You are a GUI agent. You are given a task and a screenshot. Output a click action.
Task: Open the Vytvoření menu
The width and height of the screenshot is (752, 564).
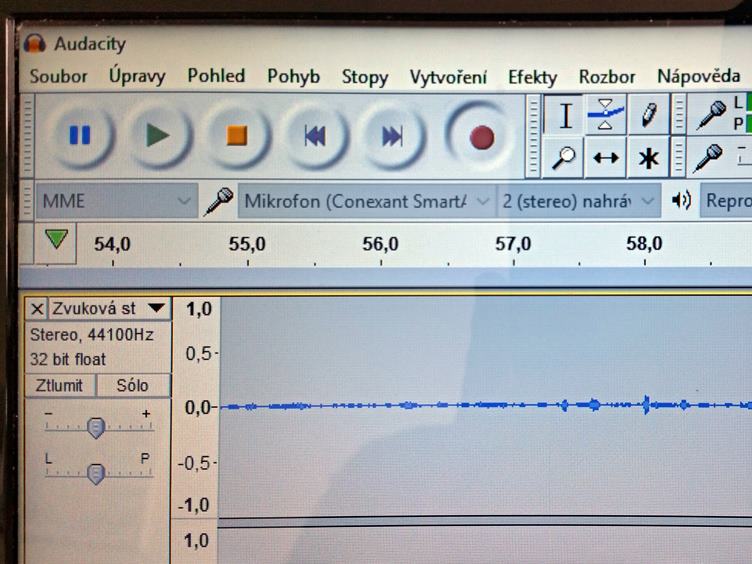(448, 77)
